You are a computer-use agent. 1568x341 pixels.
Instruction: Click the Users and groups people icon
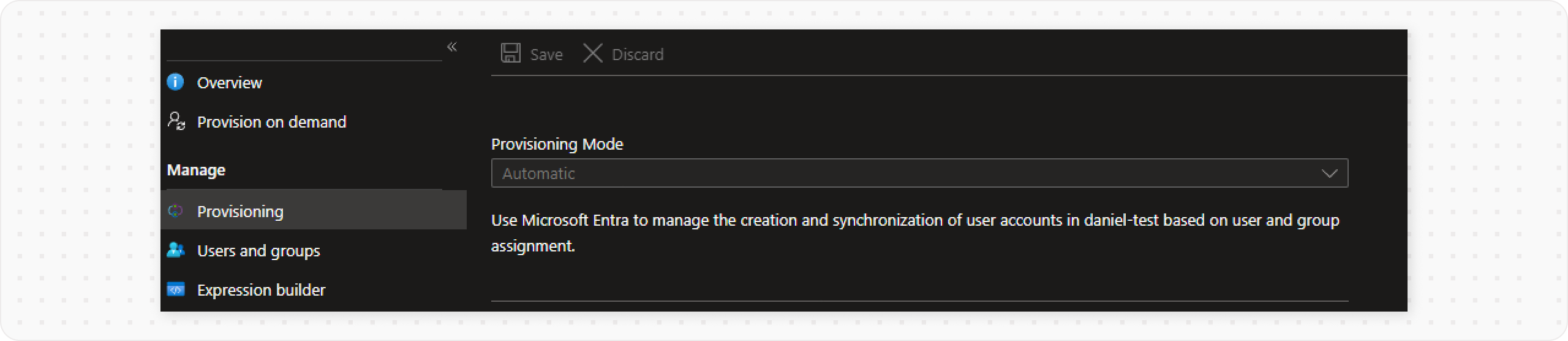(176, 250)
